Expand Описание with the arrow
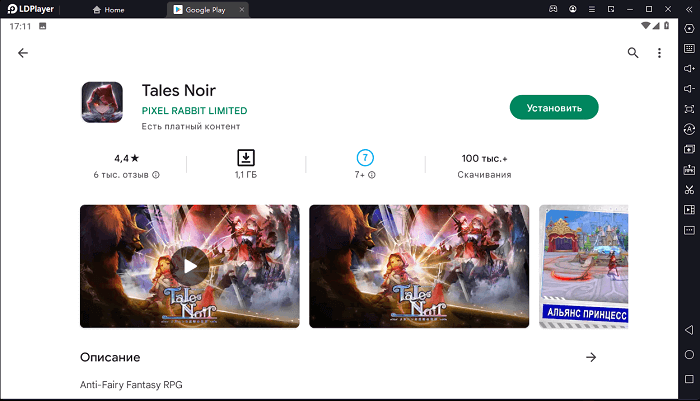700x401 pixels. click(591, 357)
